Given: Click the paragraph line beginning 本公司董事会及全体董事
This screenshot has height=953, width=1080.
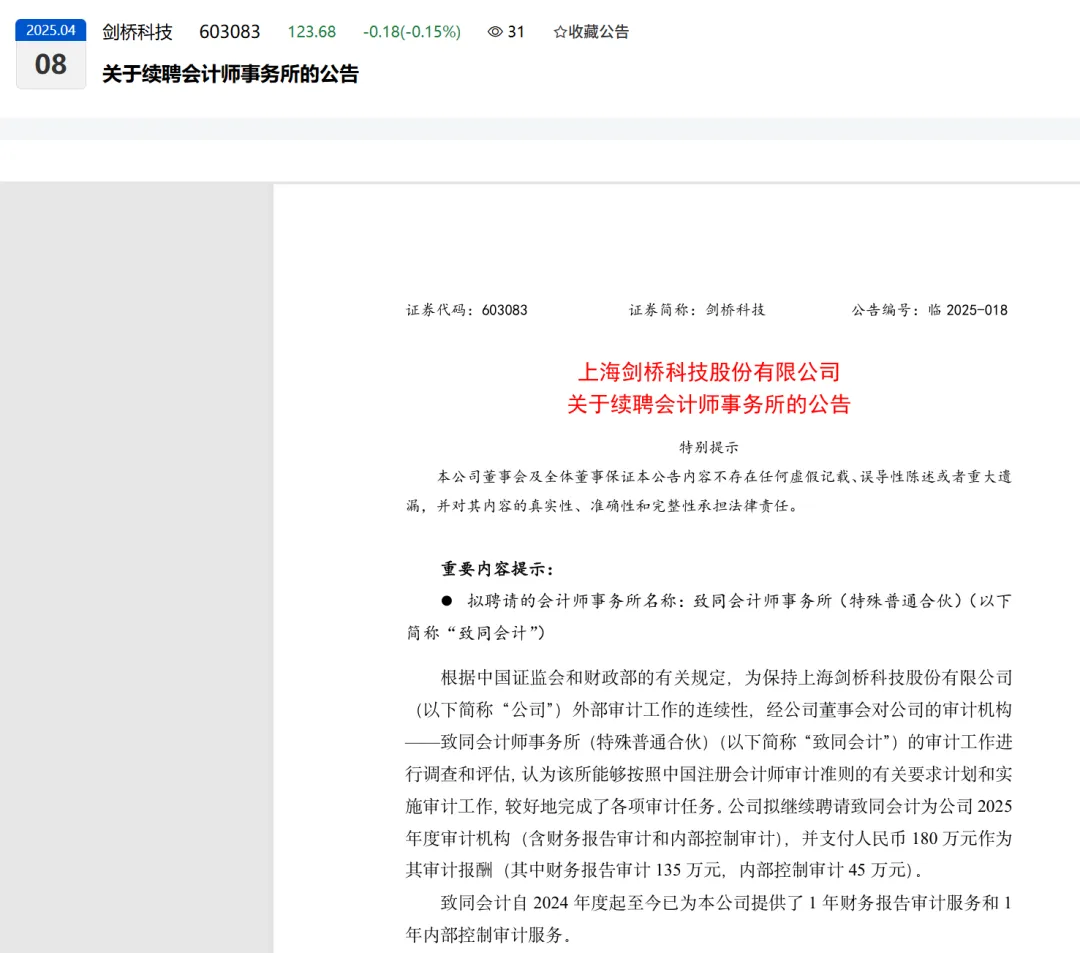Looking at the screenshot, I should point(725,476).
